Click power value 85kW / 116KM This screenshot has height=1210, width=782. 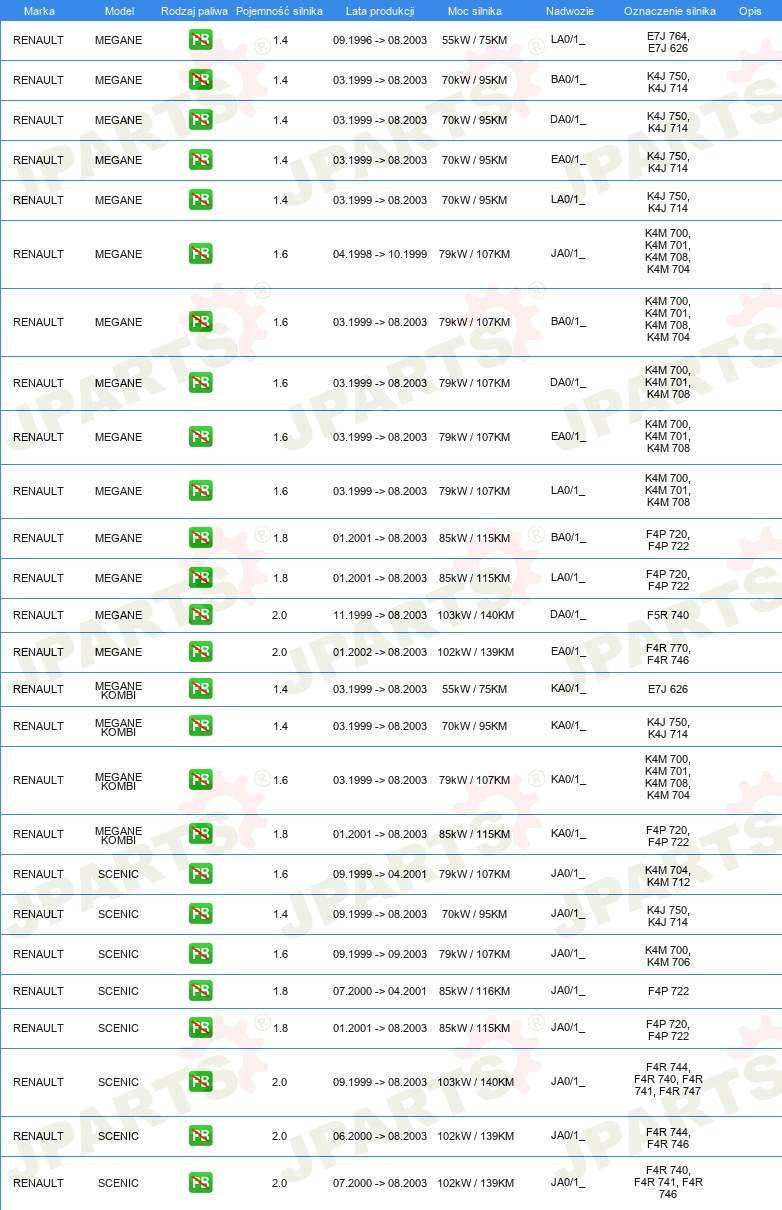[475, 992]
